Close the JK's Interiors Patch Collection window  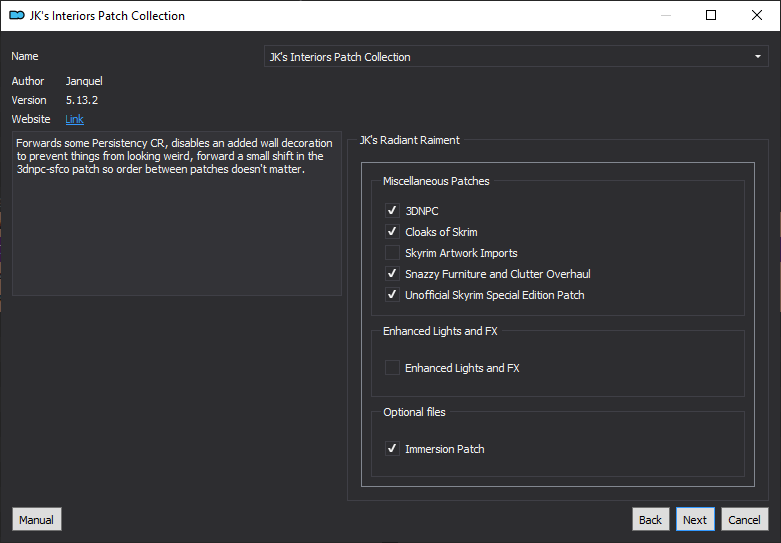(757, 15)
